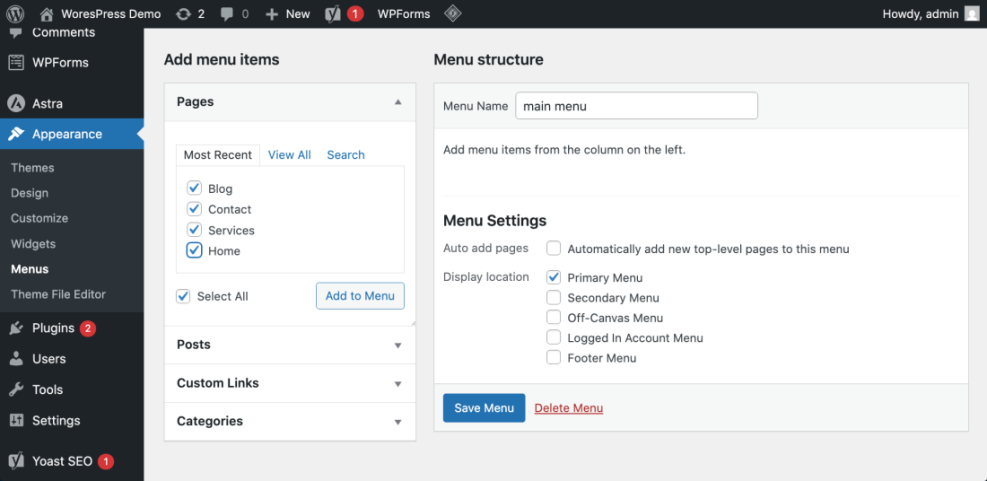Screen dimensions: 987x481
Task: Check the Logged In Account Menu location
Action: pos(553,338)
